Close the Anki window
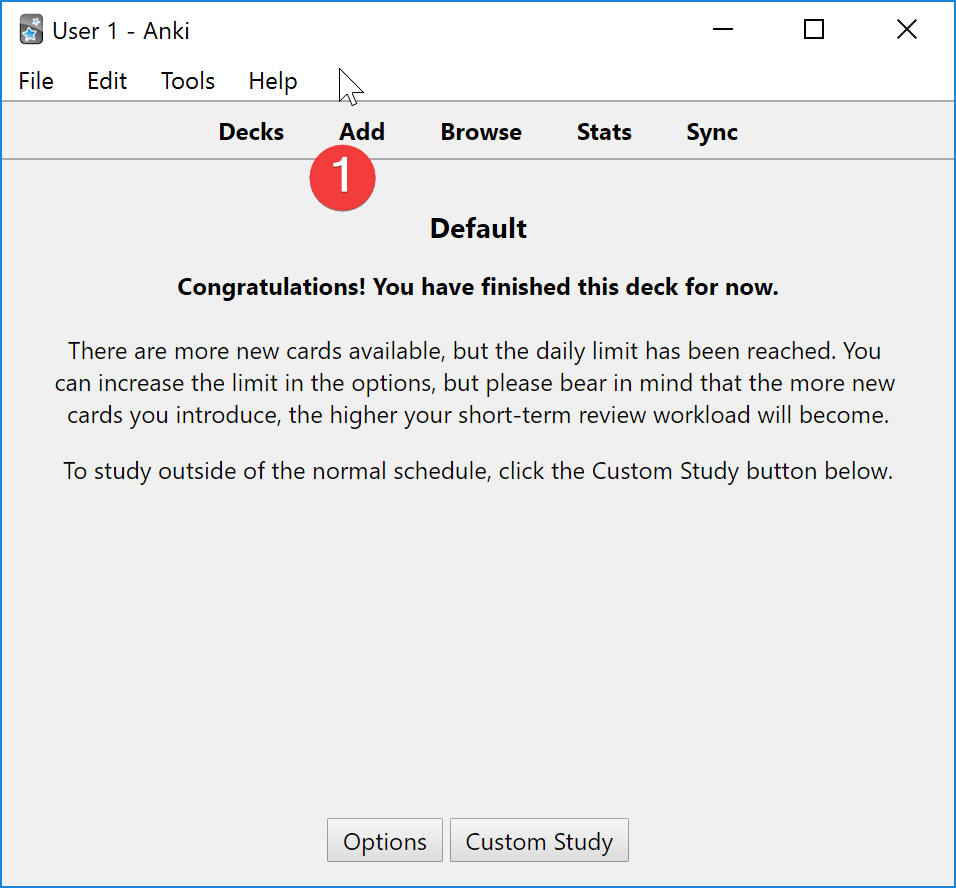956x888 pixels. pos(907,29)
